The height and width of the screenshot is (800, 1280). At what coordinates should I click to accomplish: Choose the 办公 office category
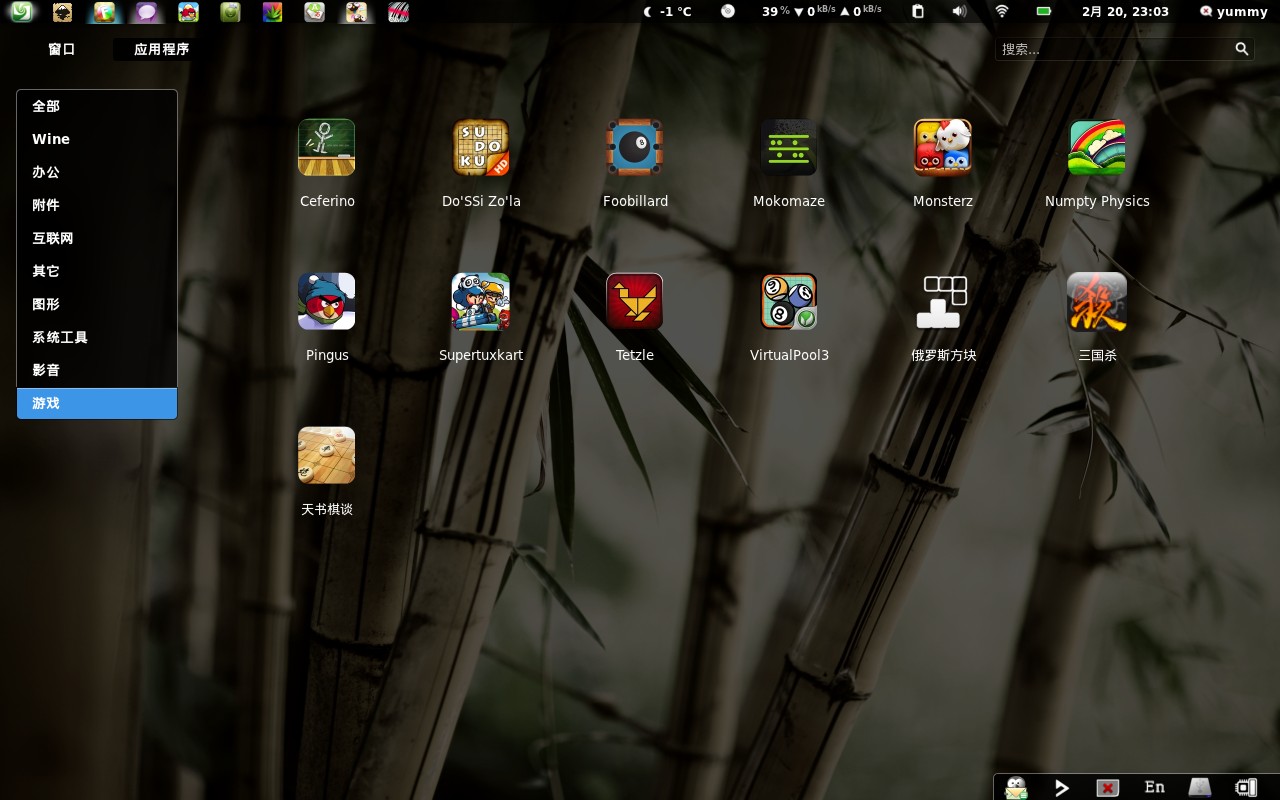pos(97,172)
